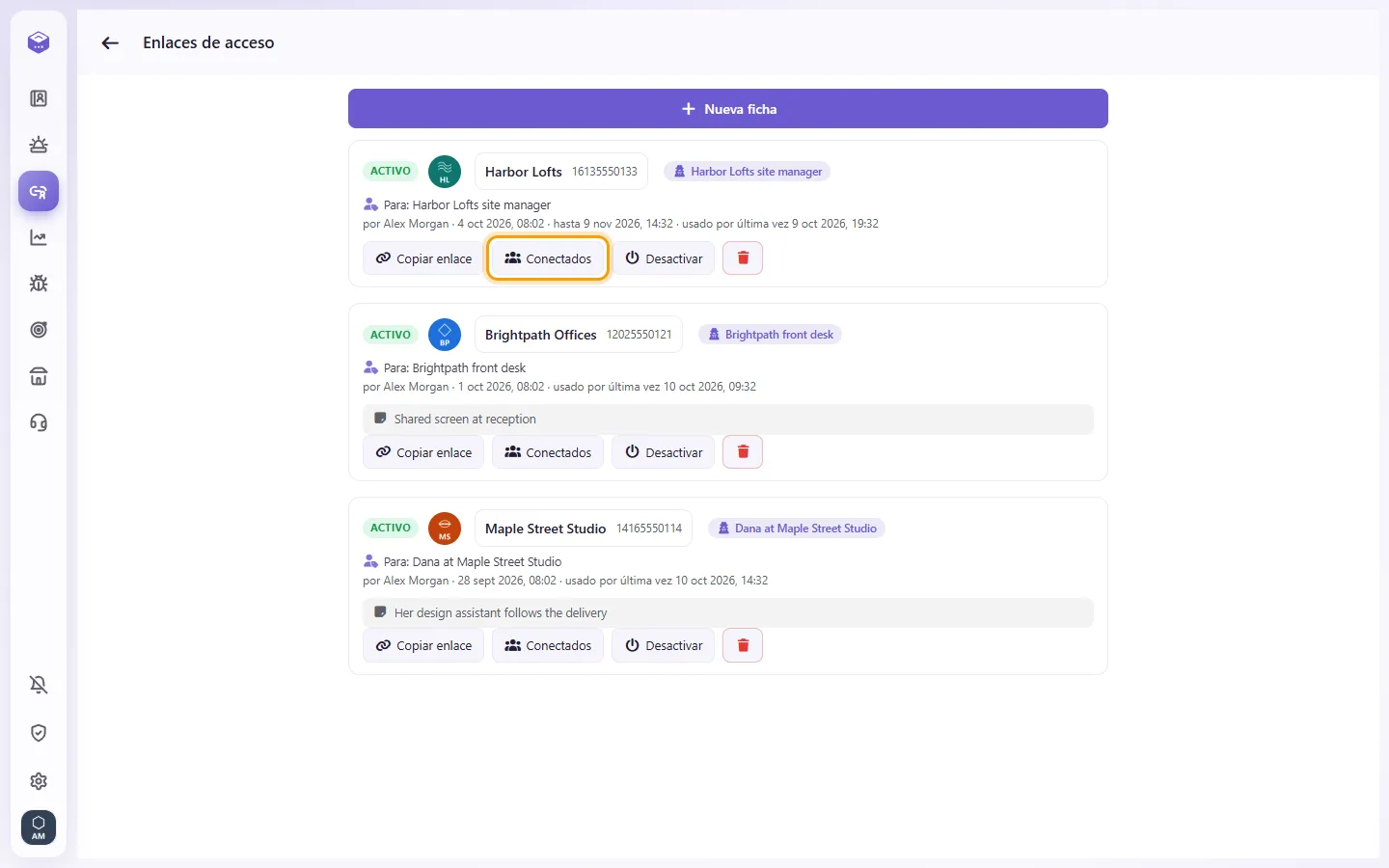
Task: Deactivate the Maple Street Studio link
Action: point(664,645)
